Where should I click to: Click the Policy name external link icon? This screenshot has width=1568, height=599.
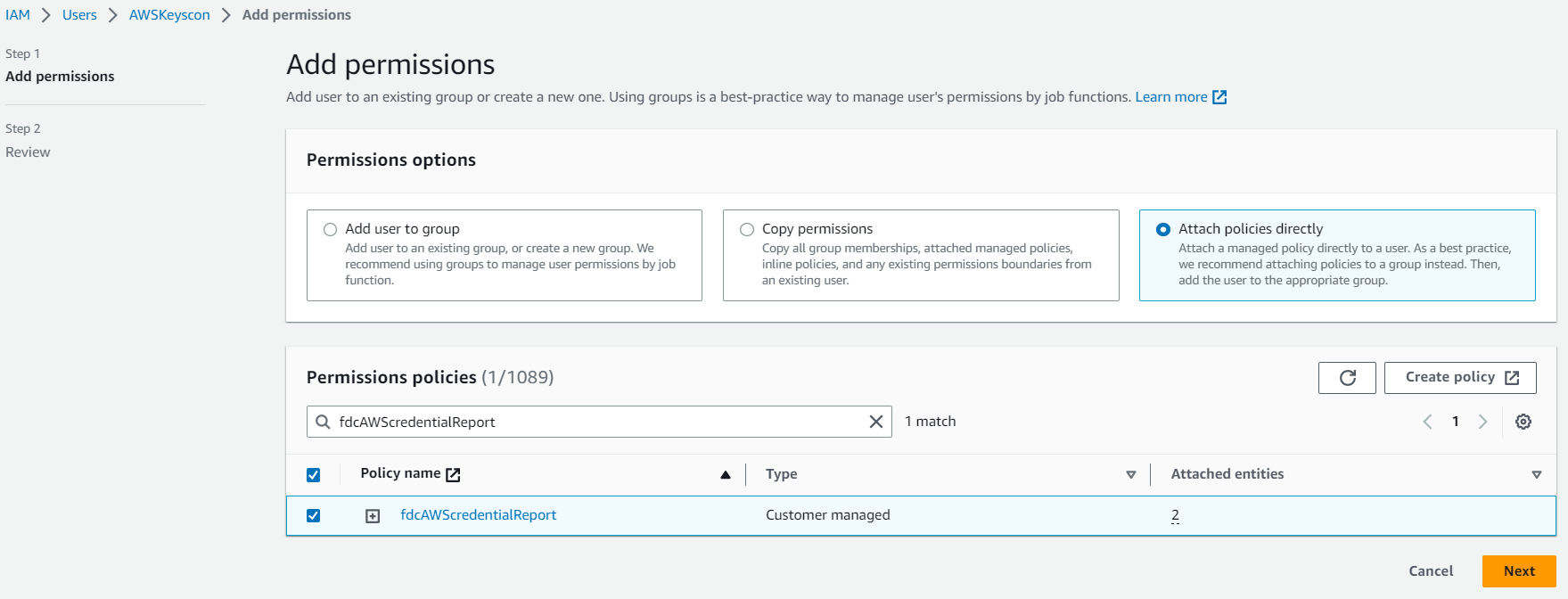coord(453,474)
